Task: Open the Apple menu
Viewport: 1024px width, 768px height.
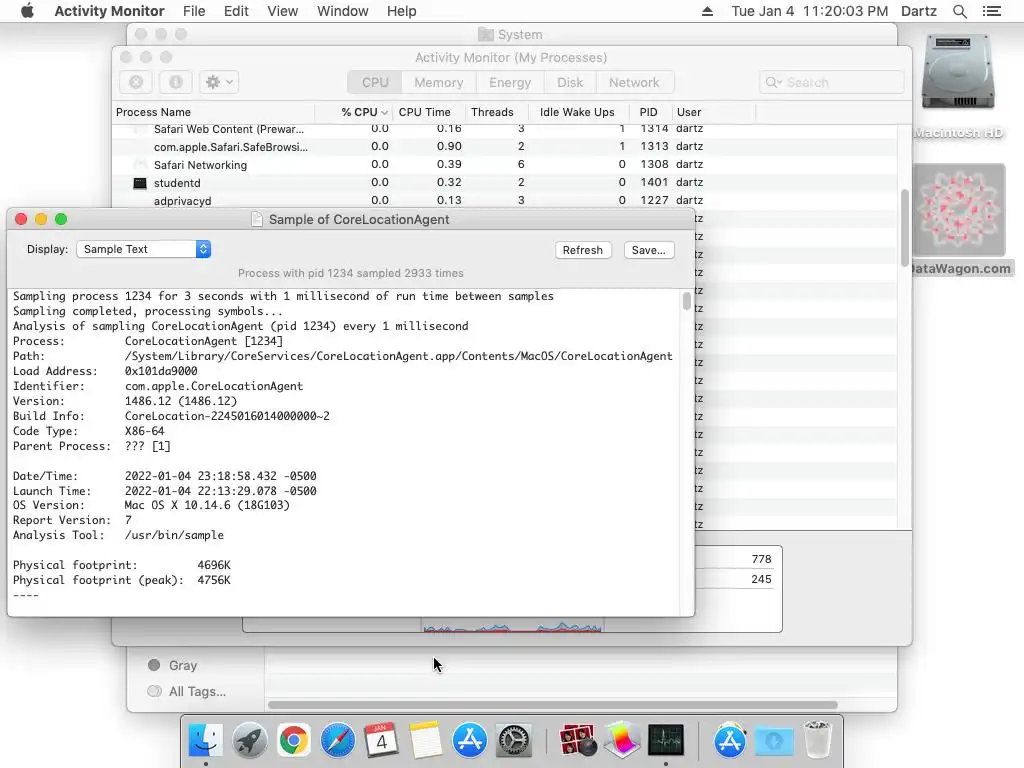Action: (27, 11)
